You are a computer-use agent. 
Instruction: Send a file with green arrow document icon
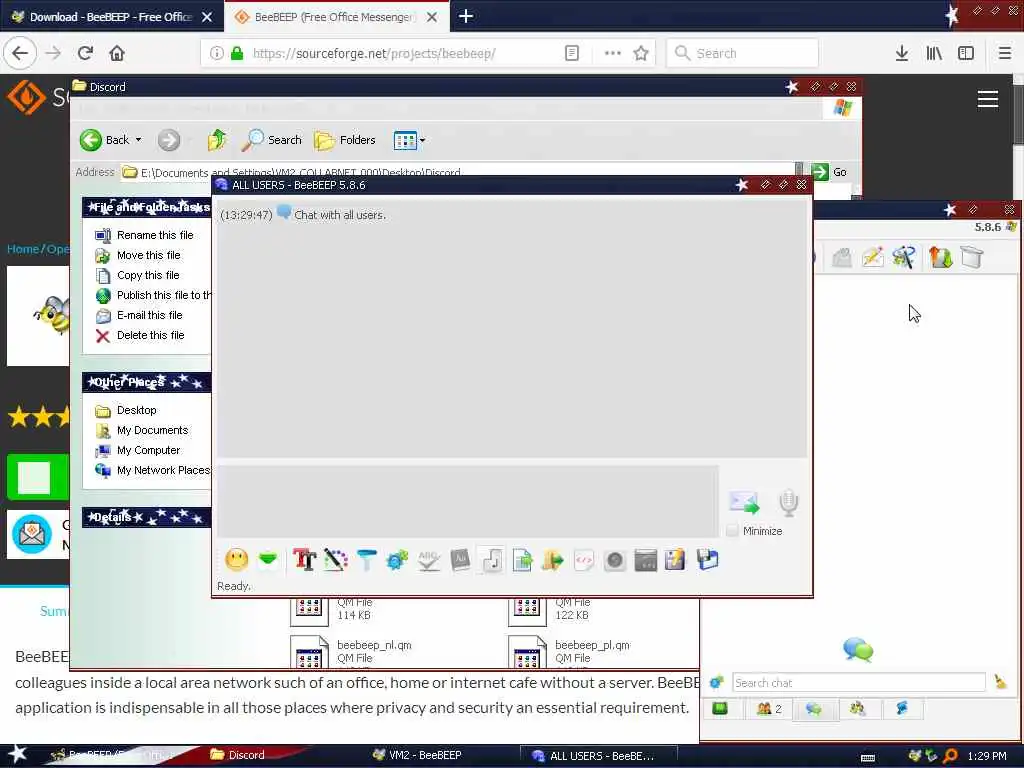pyautogui.click(x=522, y=560)
